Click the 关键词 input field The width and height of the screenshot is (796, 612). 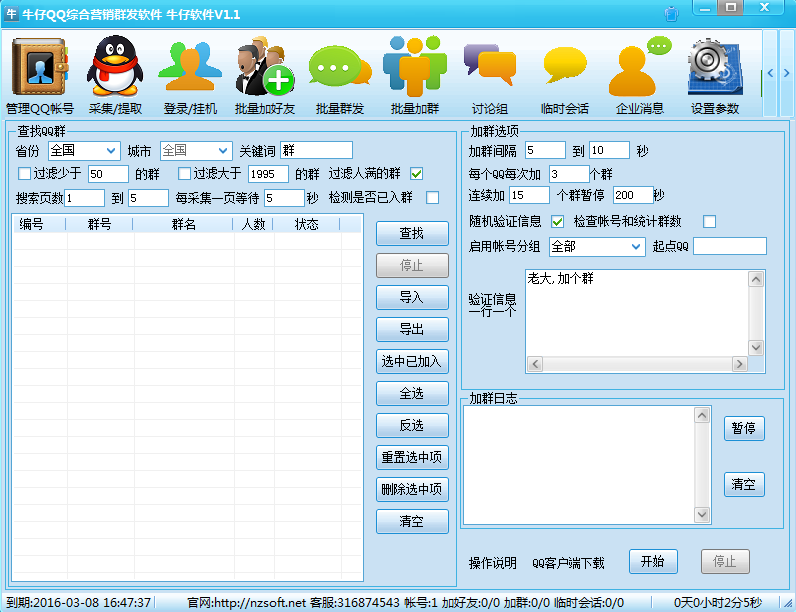point(316,150)
